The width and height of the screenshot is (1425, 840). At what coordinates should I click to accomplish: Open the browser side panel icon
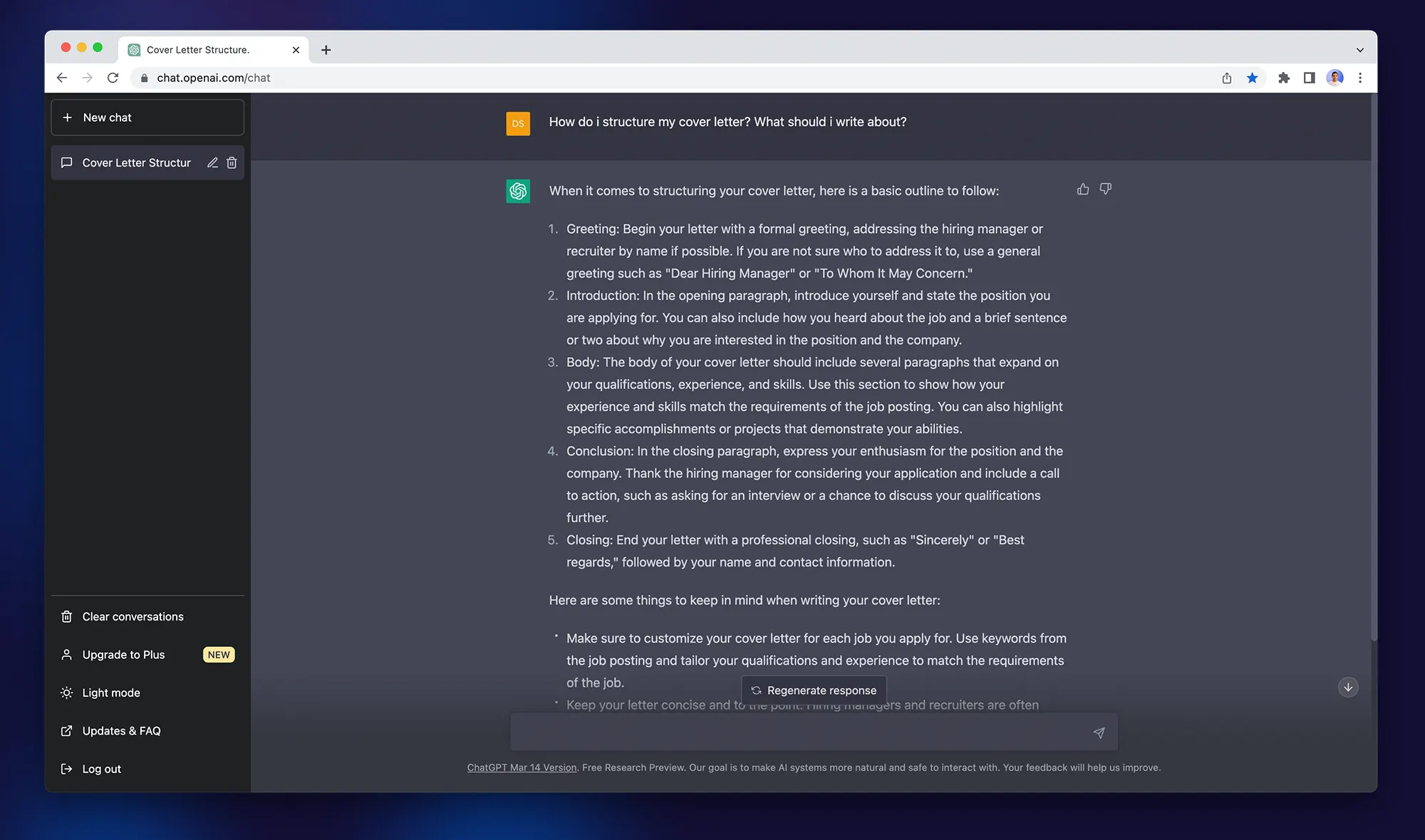coord(1309,78)
